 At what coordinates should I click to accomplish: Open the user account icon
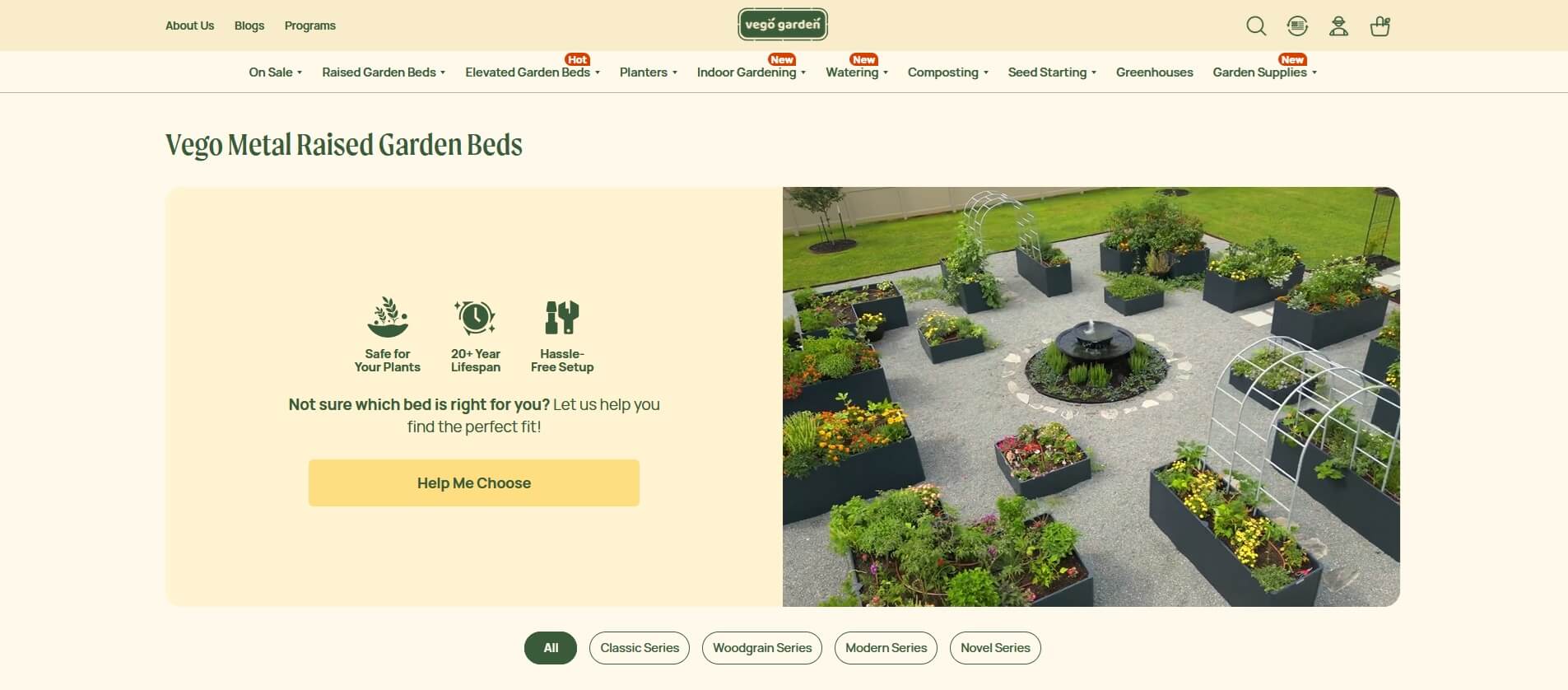coord(1338,26)
